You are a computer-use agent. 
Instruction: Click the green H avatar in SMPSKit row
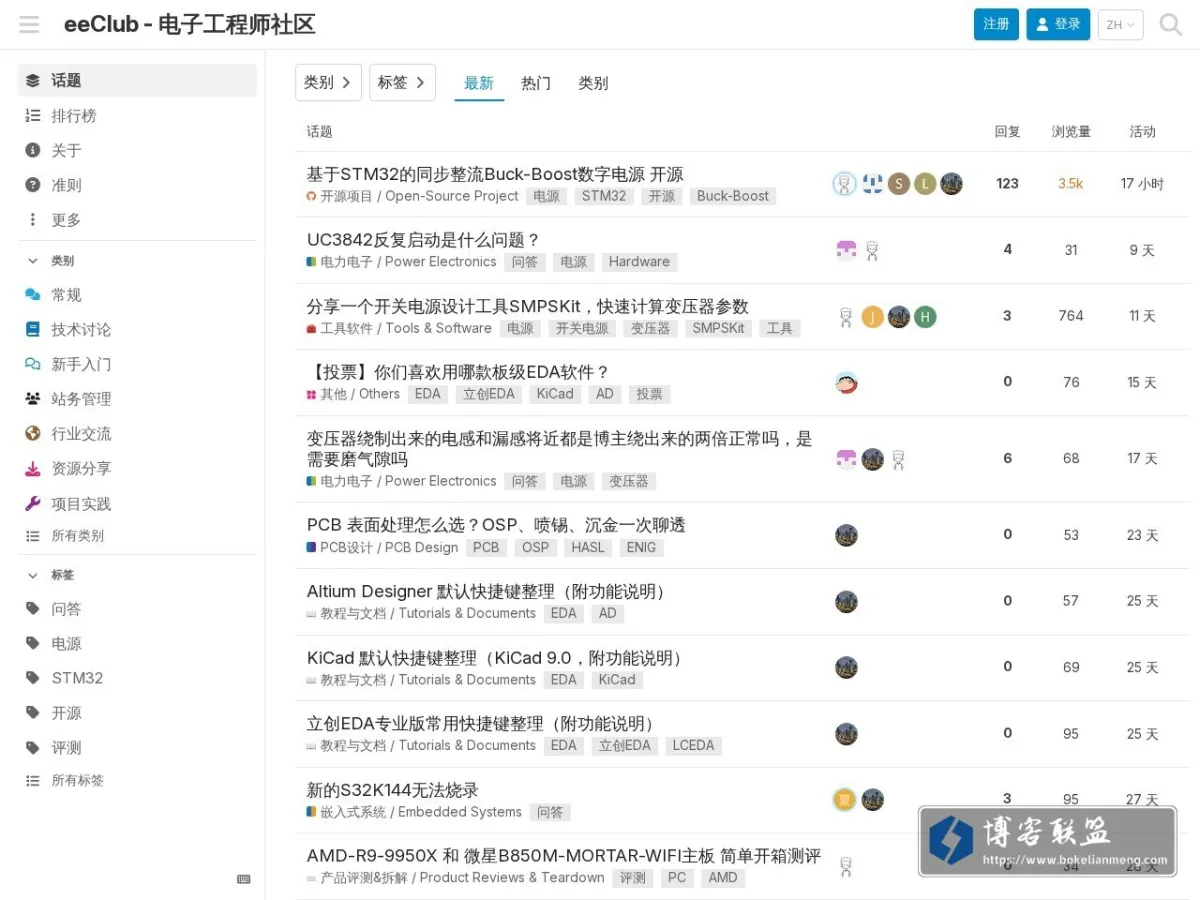coord(925,316)
